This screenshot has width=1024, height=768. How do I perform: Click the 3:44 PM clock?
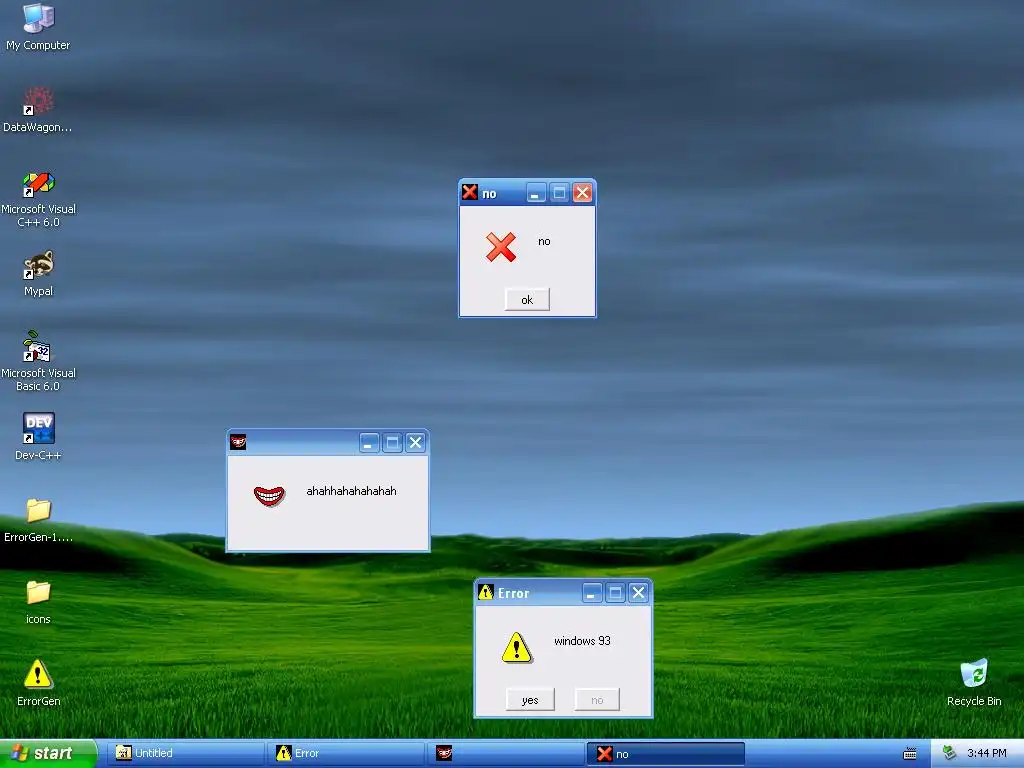pos(986,754)
